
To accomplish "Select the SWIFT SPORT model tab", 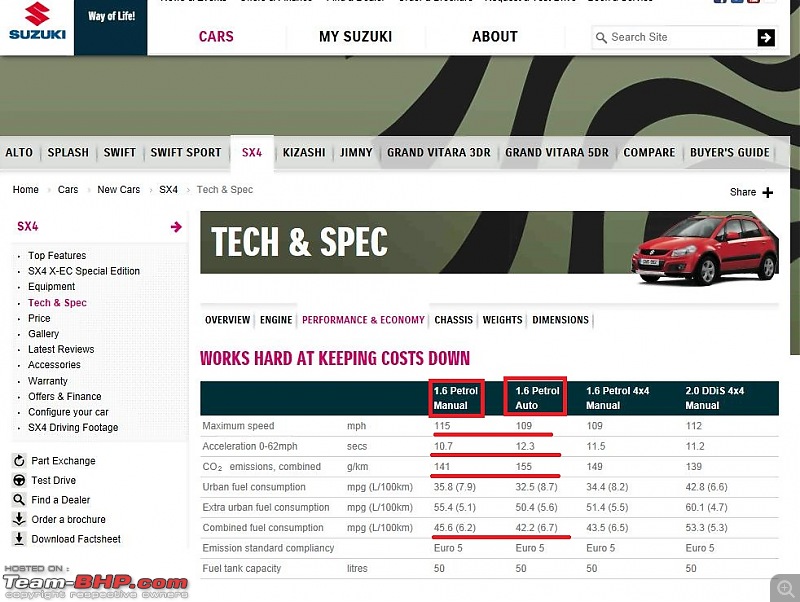I will [186, 153].
